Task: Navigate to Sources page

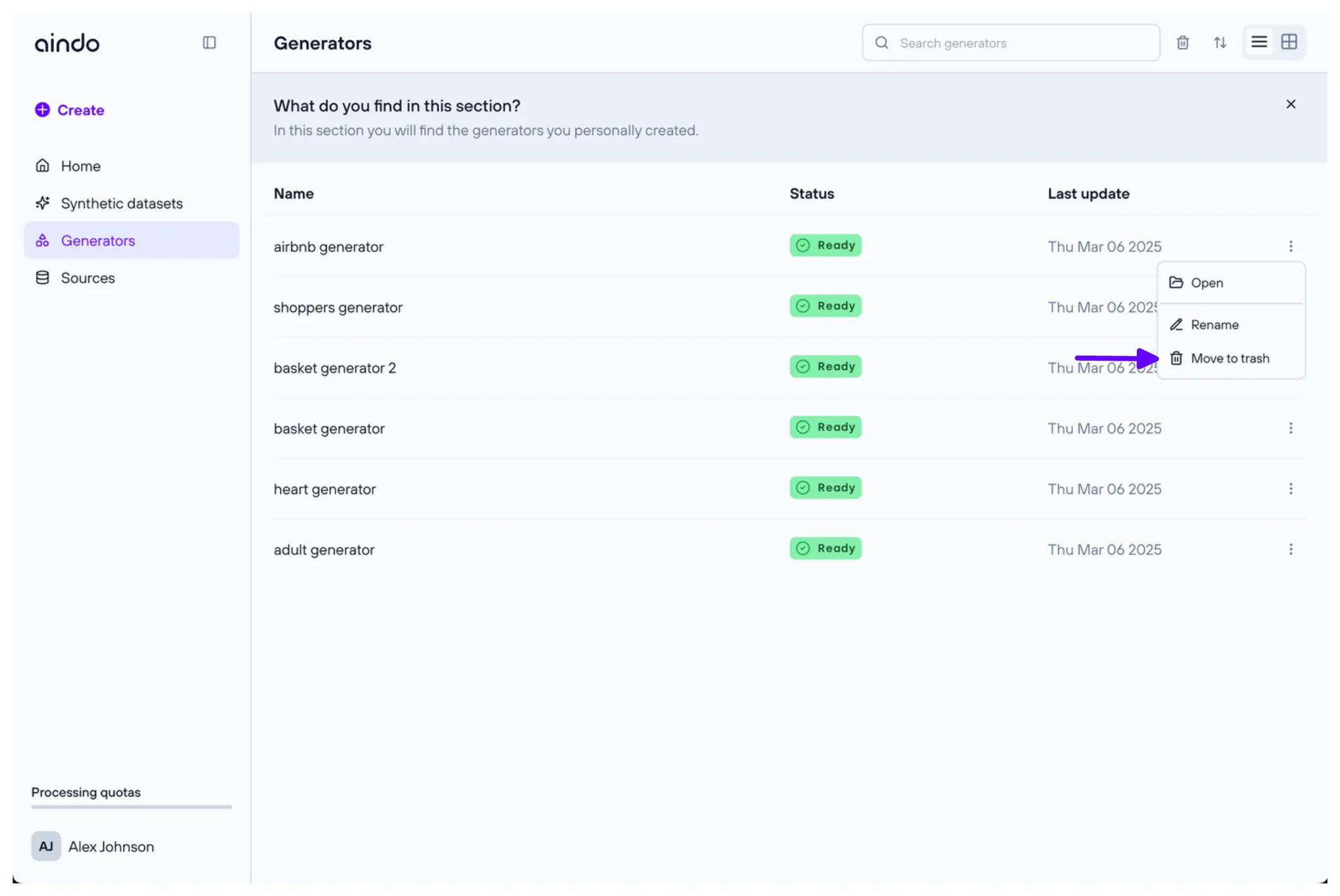Action: point(87,278)
